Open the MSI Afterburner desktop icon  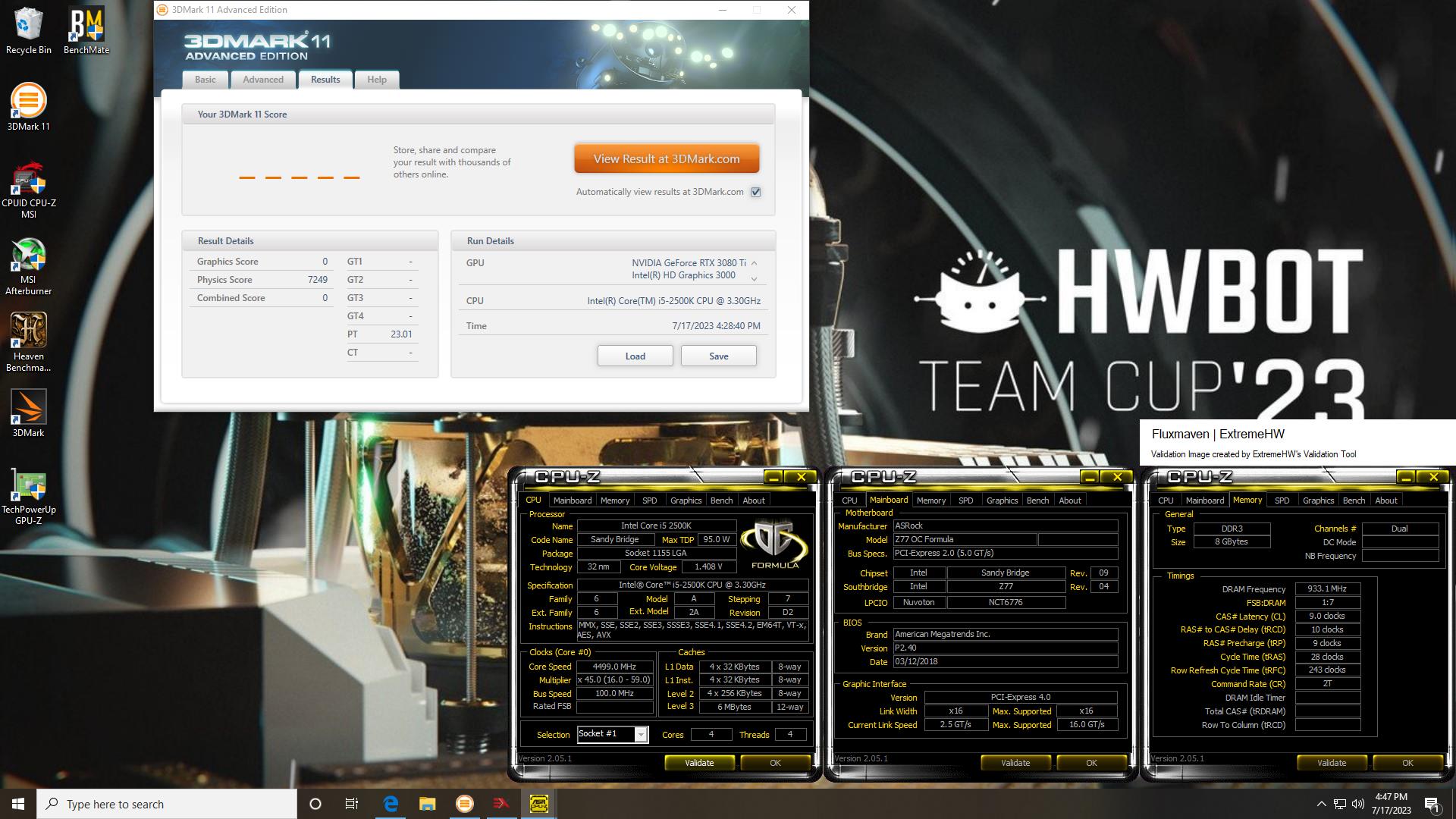28,267
